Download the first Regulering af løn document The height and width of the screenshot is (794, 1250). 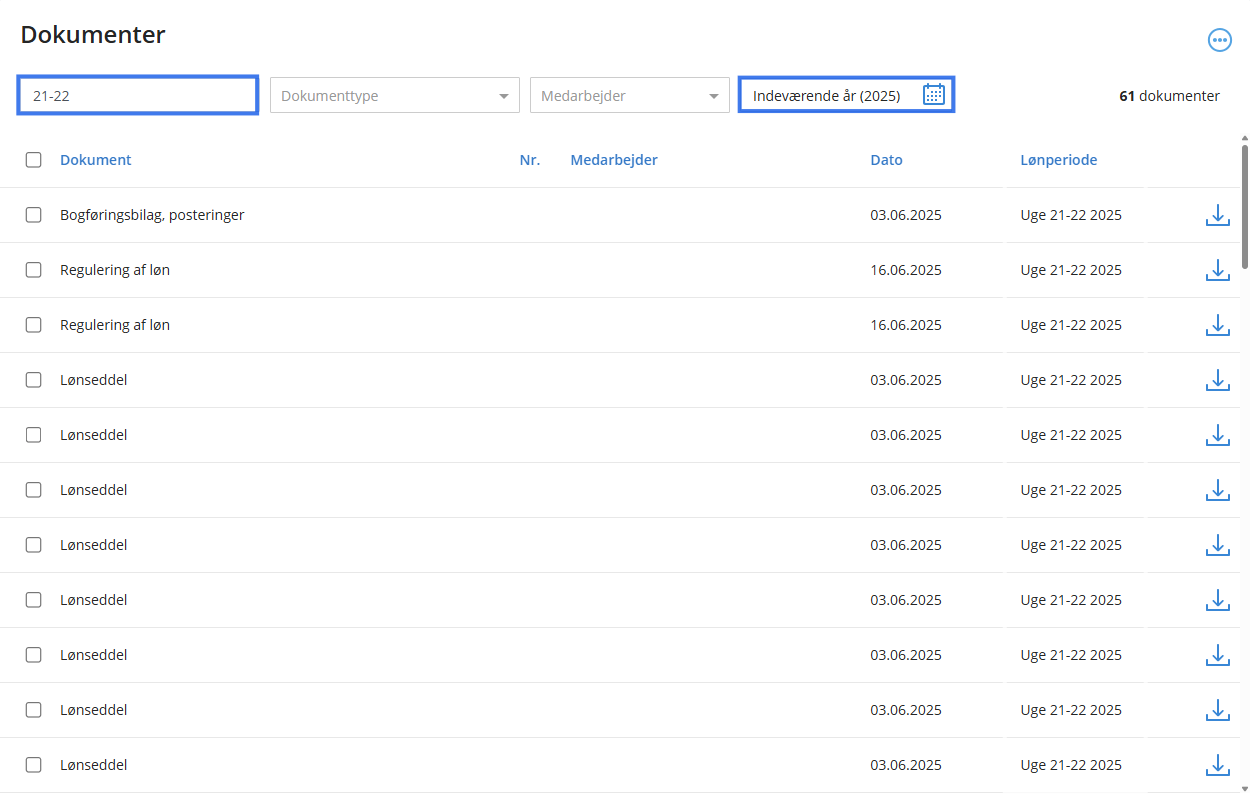(1217, 270)
